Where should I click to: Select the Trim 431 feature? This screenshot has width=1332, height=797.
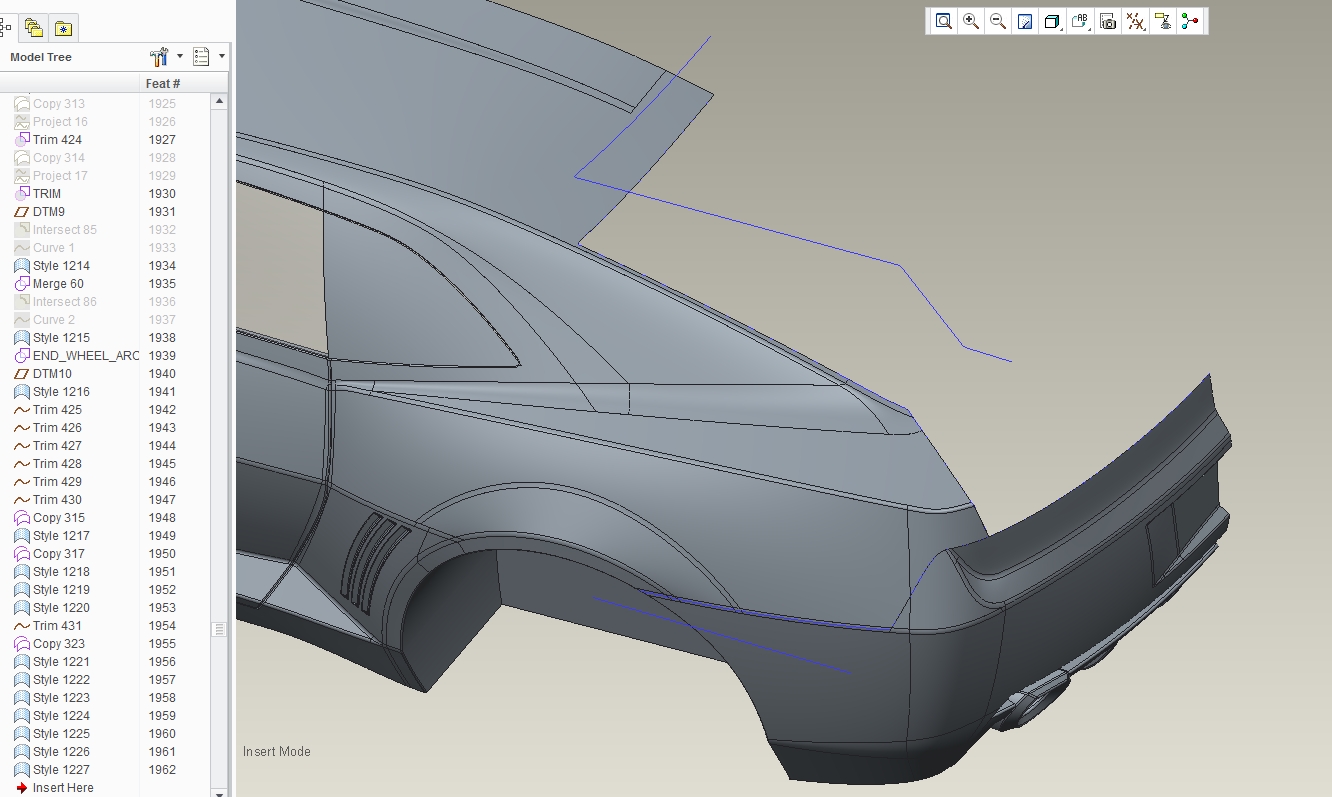[57, 626]
